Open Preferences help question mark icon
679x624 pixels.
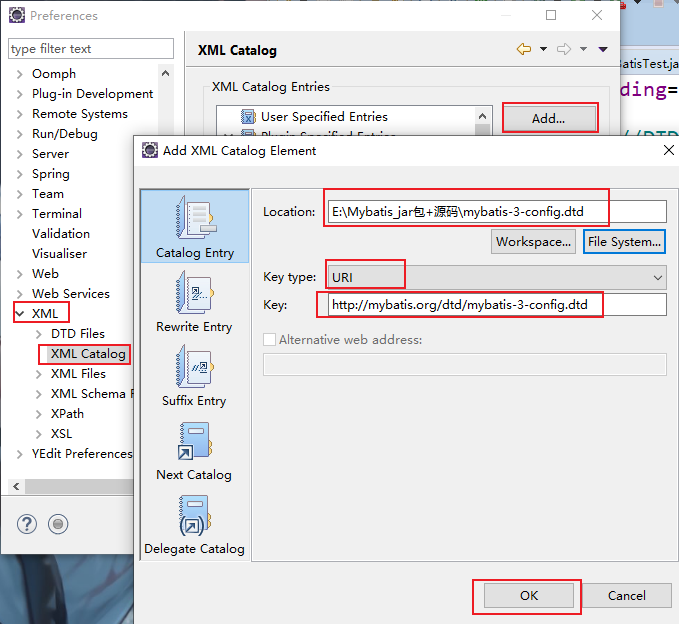(27, 524)
